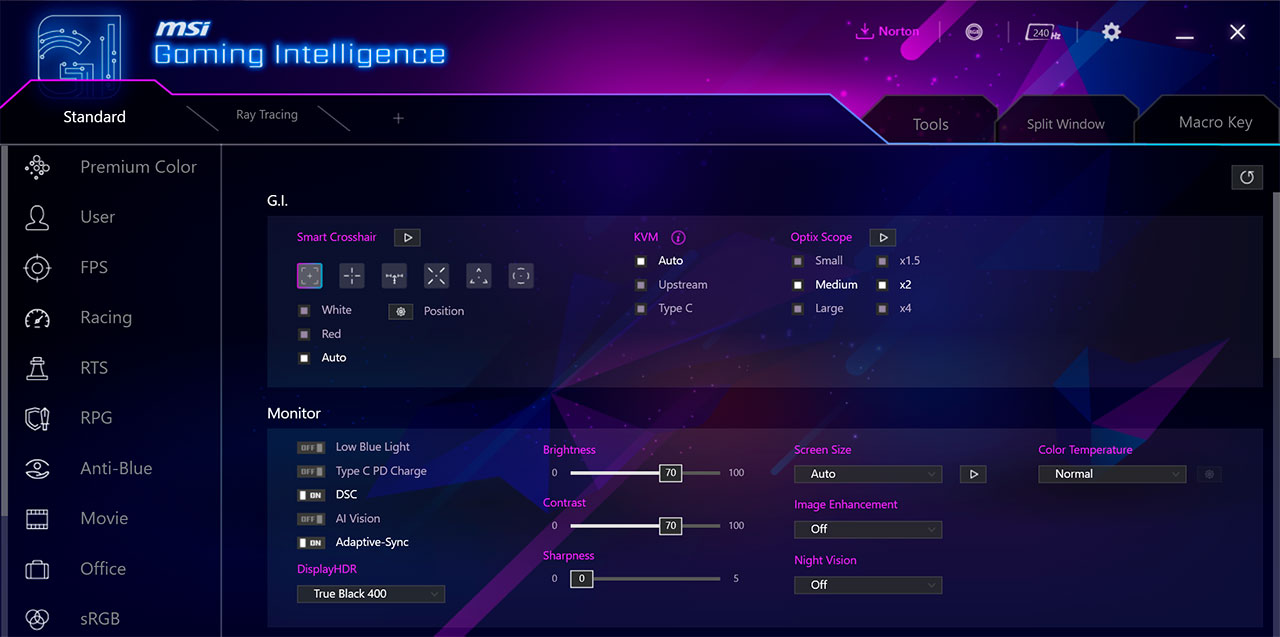Select the X-shaped diagonal crosshair style
Image resolution: width=1280 pixels, height=637 pixels.
coord(436,275)
